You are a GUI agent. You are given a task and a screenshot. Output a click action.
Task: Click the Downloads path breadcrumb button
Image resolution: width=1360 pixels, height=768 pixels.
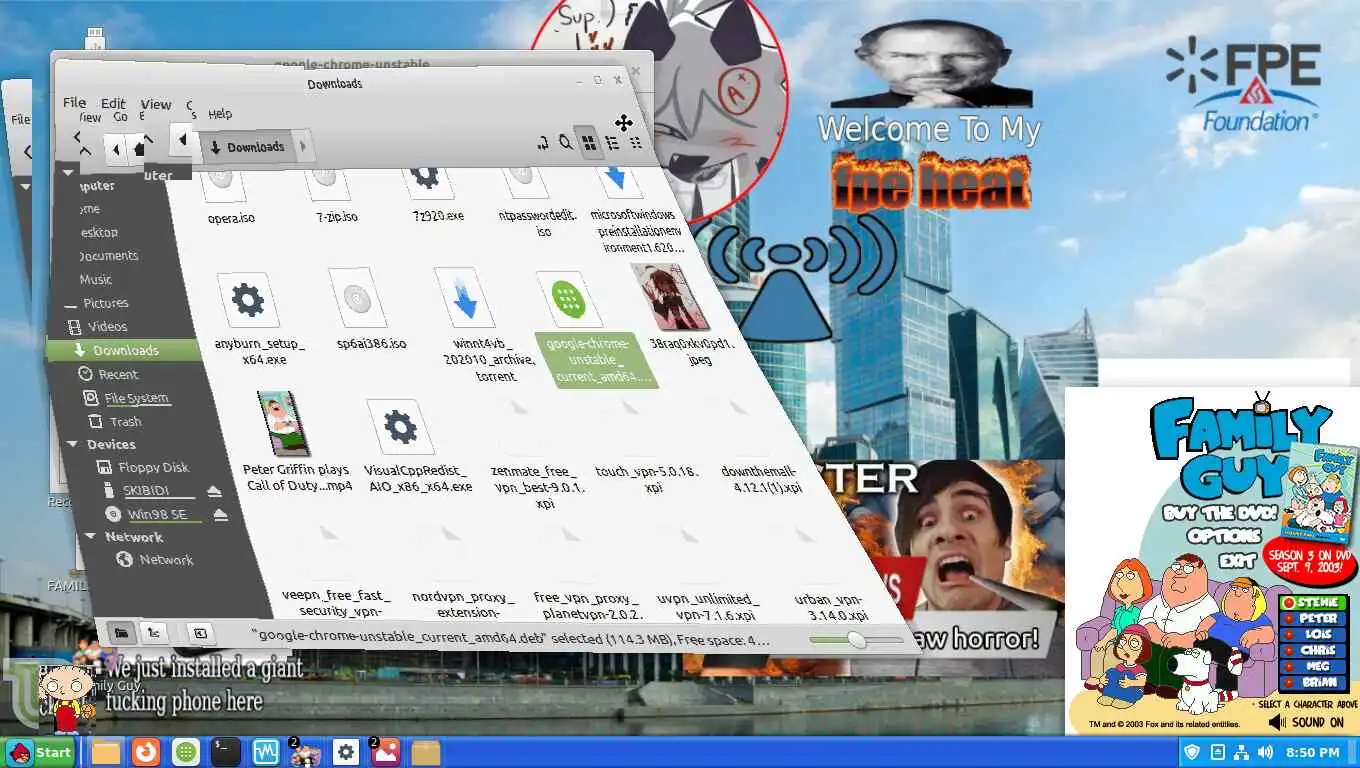coord(246,147)
